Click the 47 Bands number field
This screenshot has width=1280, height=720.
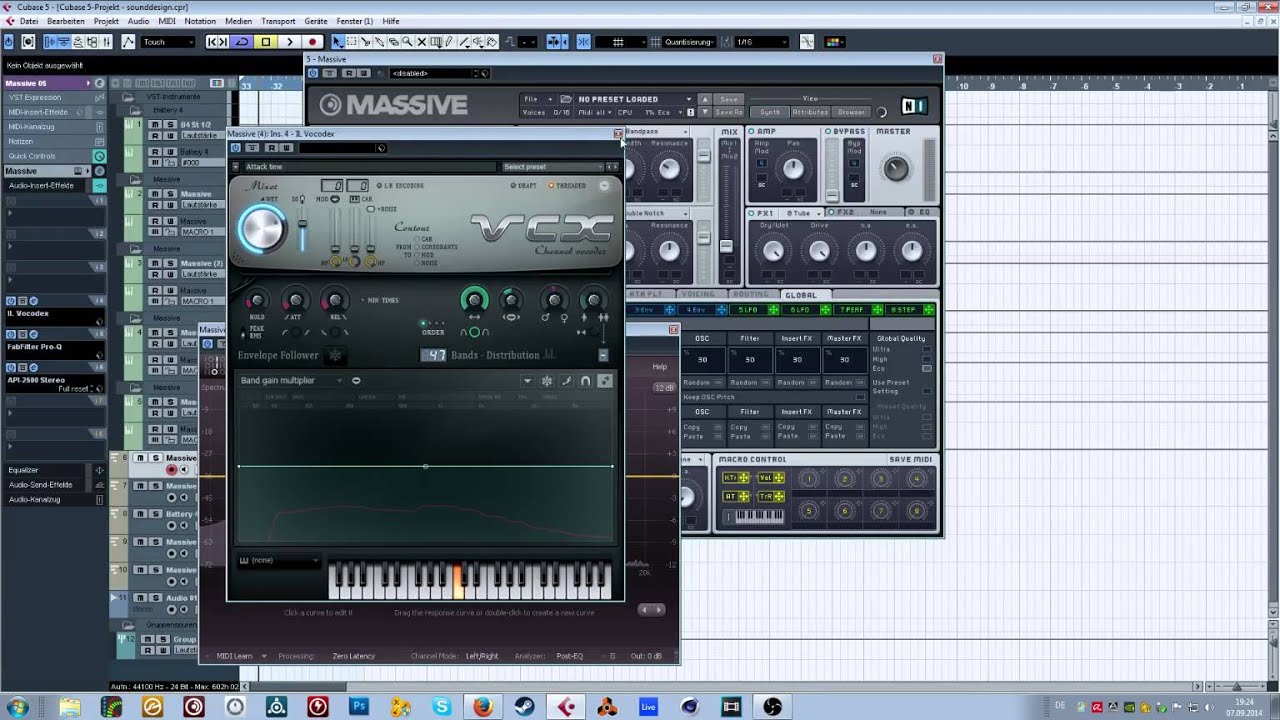point(434,355)
